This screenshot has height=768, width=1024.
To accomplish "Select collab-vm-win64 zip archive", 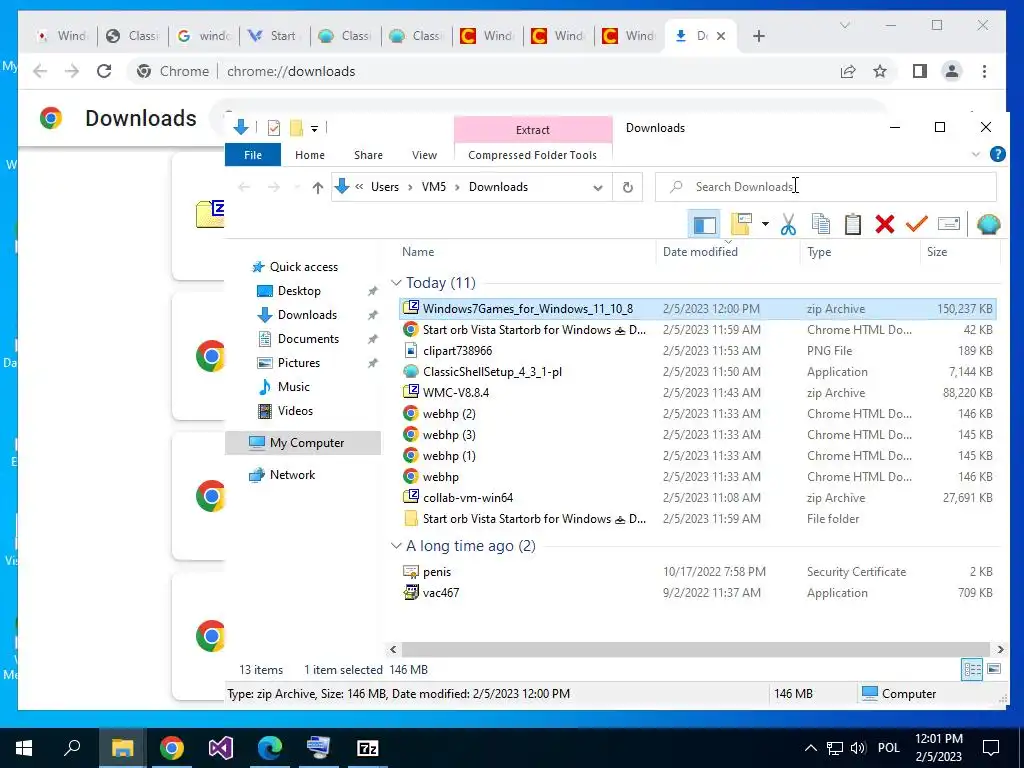I will click(x=468, y=498).
